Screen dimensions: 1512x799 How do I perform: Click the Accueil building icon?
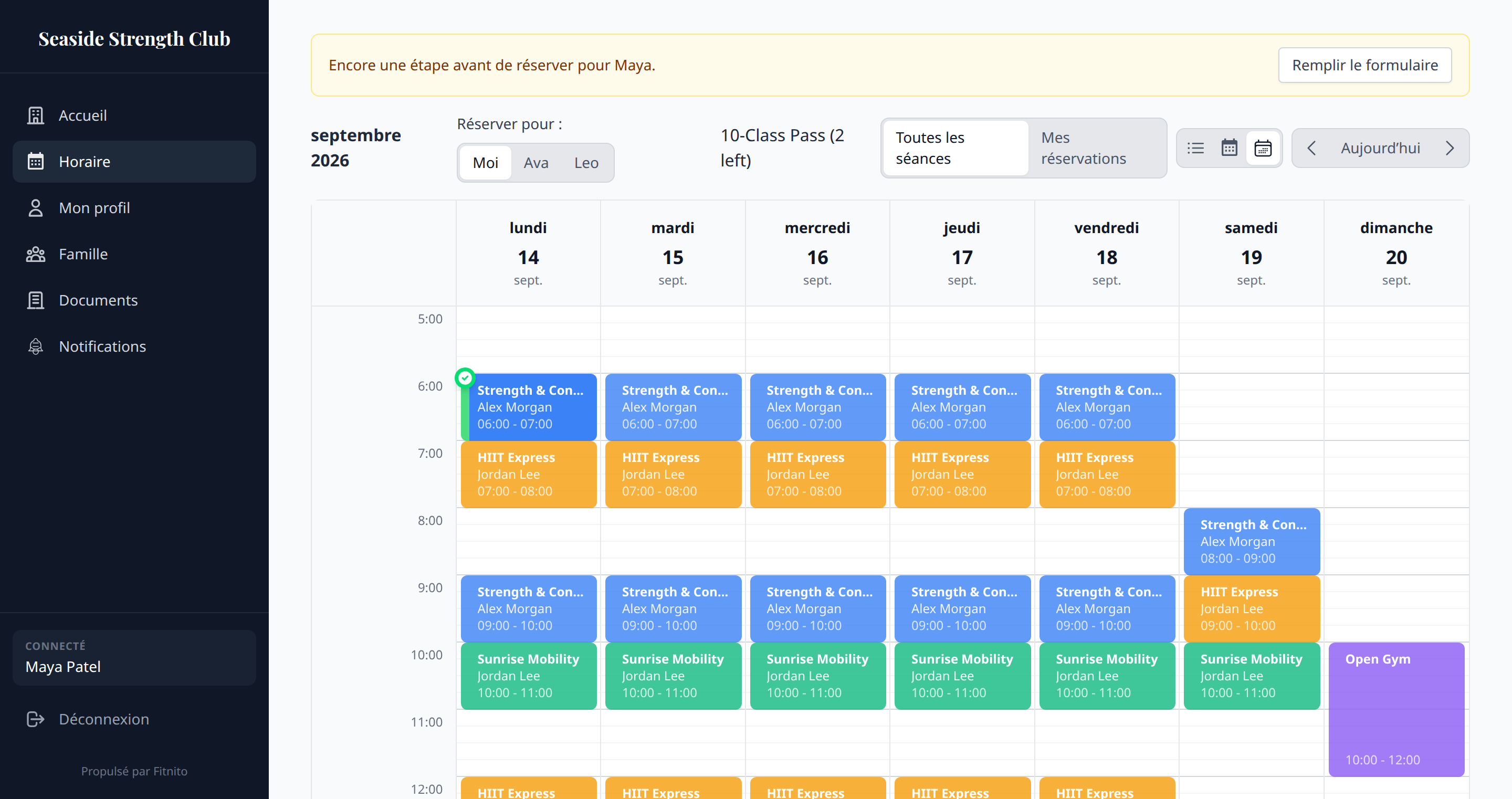click(x=36, y=115)
